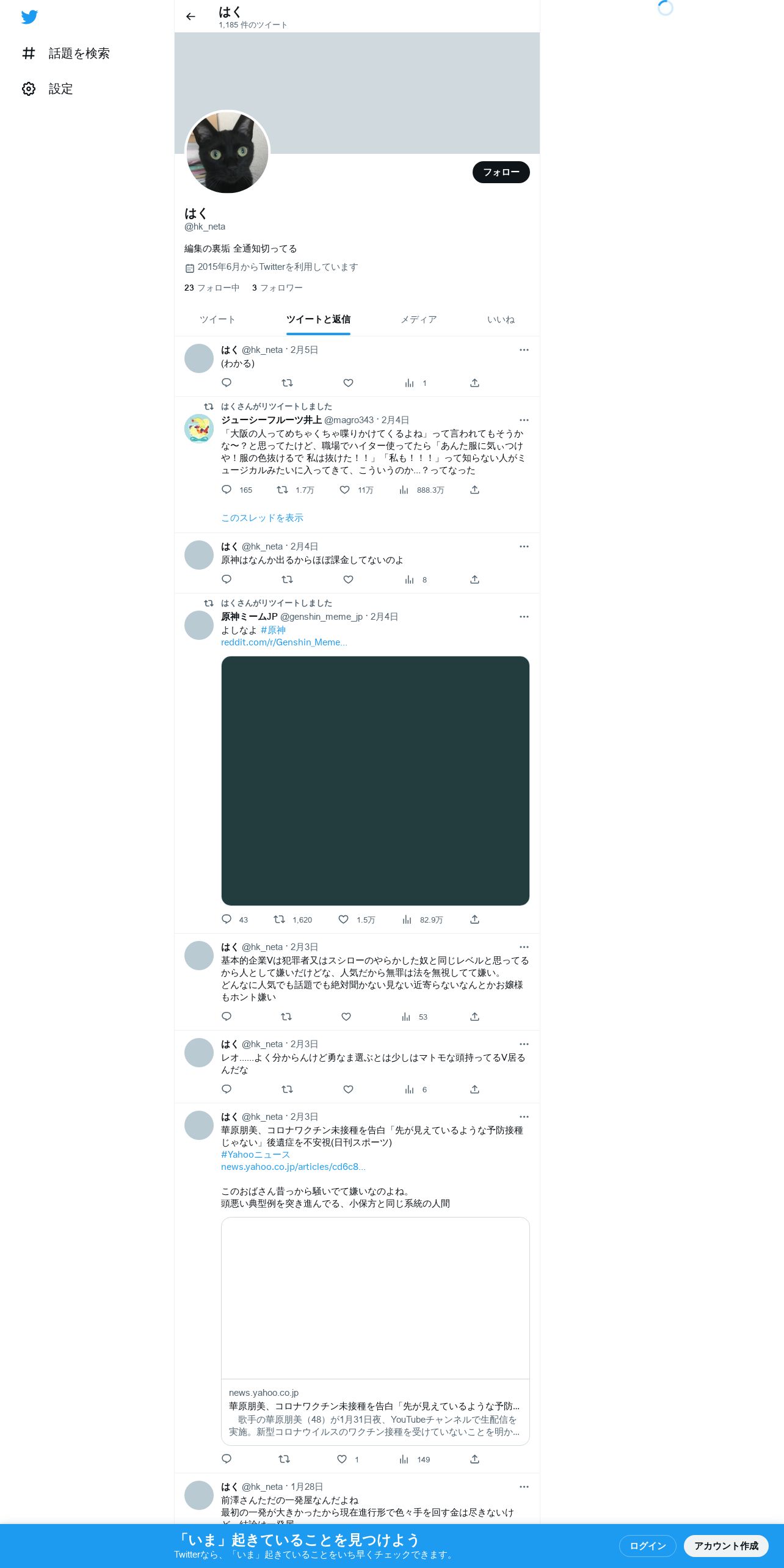The width and height of the screenshot is (784, 1568).
Task: Click the アカウント作成 button
Action: [x=726, y=1545]
